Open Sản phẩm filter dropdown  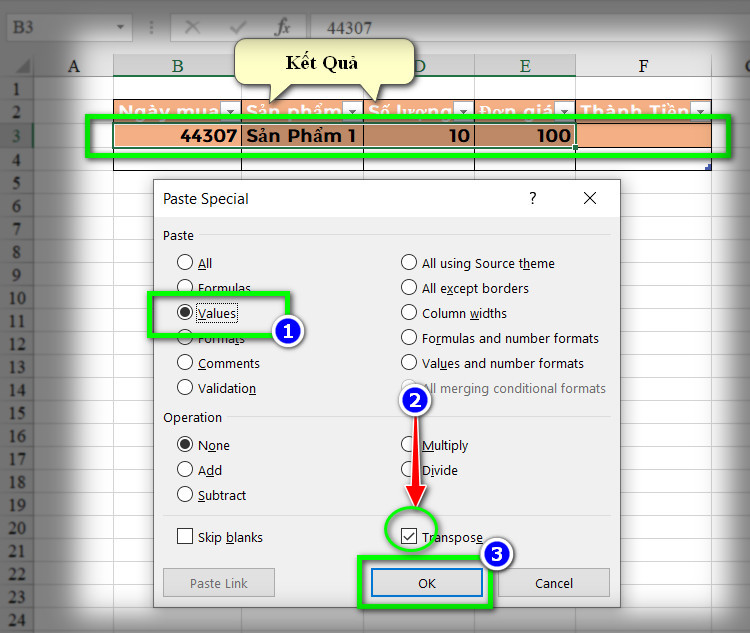tap(353, 111)
